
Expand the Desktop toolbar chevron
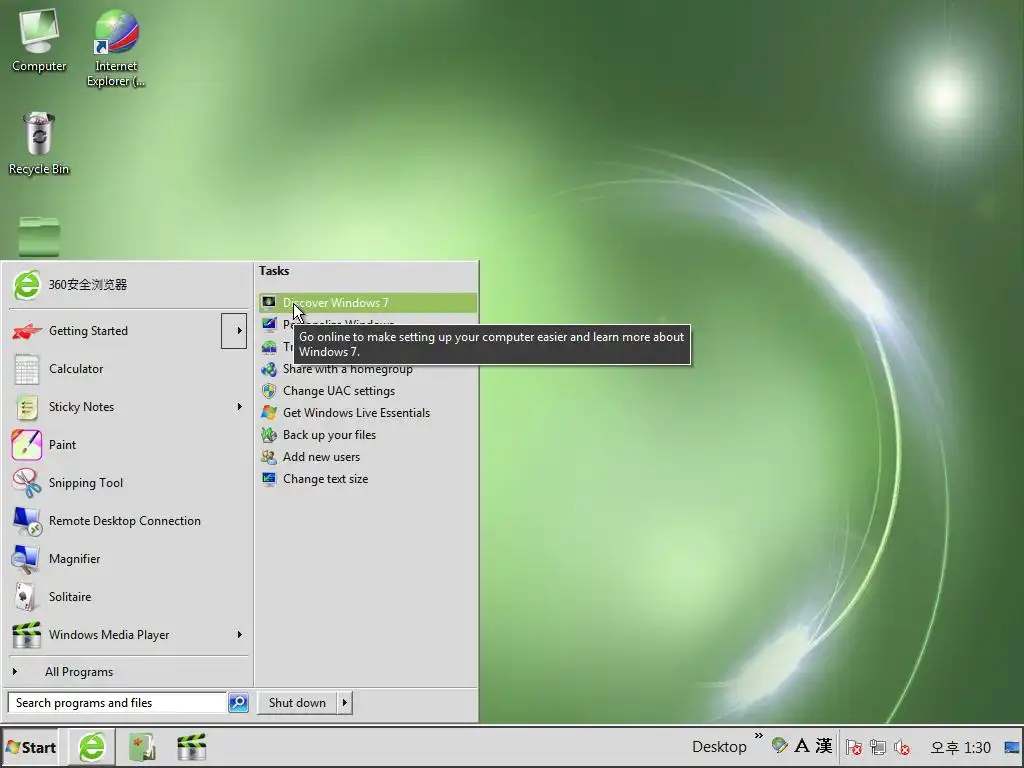pyautogui.click(x=758, y=736)
